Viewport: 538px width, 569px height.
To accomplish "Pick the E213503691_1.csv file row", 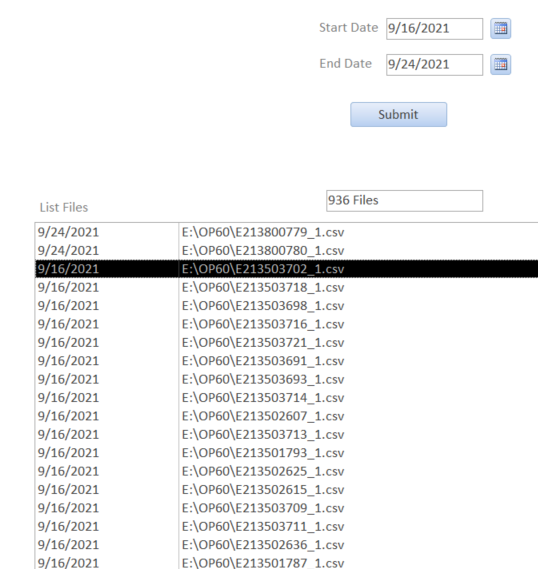I will coord(287,361).
